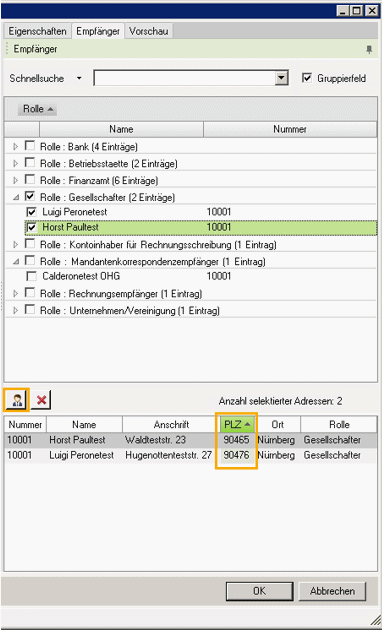The height and width of the screenshot is (630, 382).
Task: Select the Calderonetest OHG entry text
Action: [81, 276]
